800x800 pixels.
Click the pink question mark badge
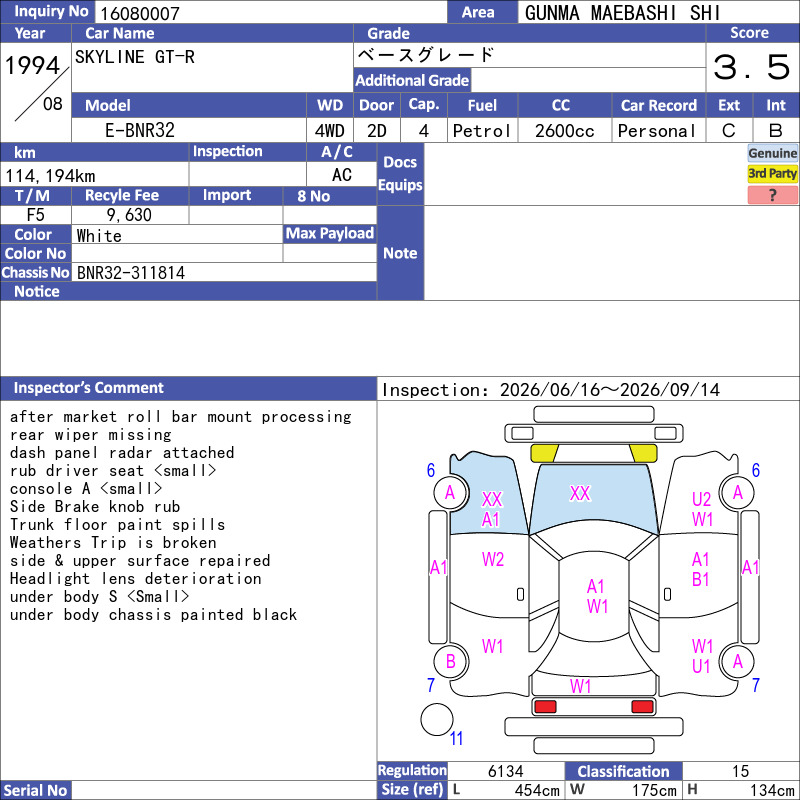pos(772,195)
